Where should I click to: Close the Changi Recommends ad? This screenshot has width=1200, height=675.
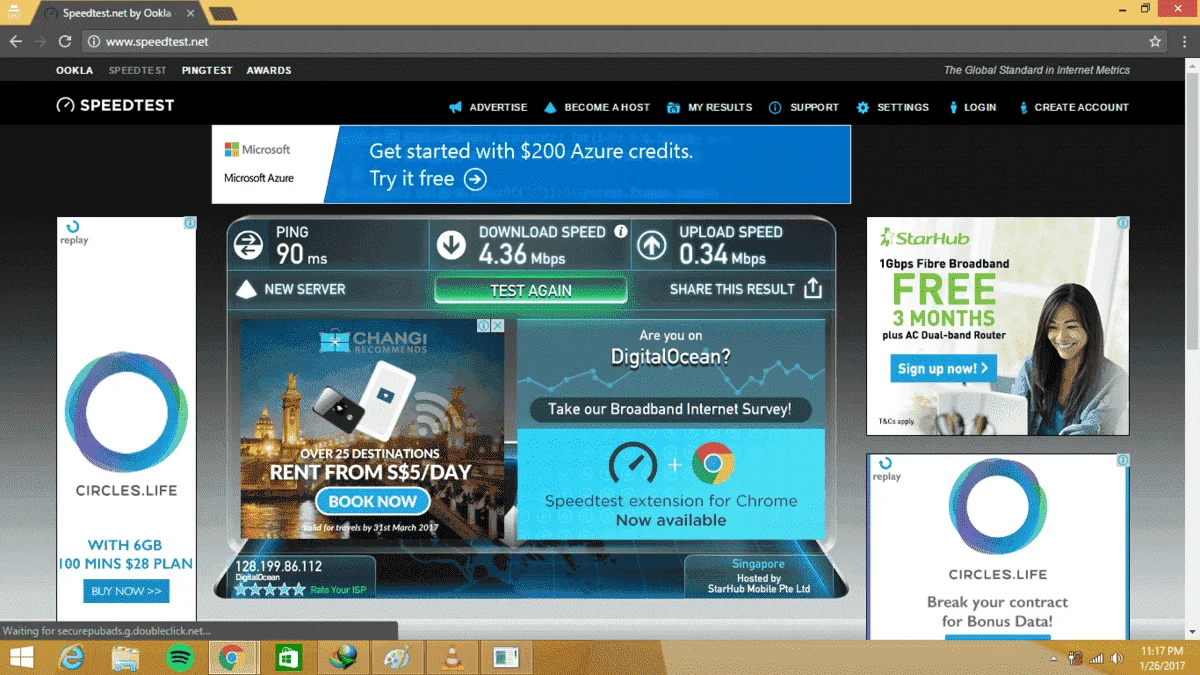(498, 326)
